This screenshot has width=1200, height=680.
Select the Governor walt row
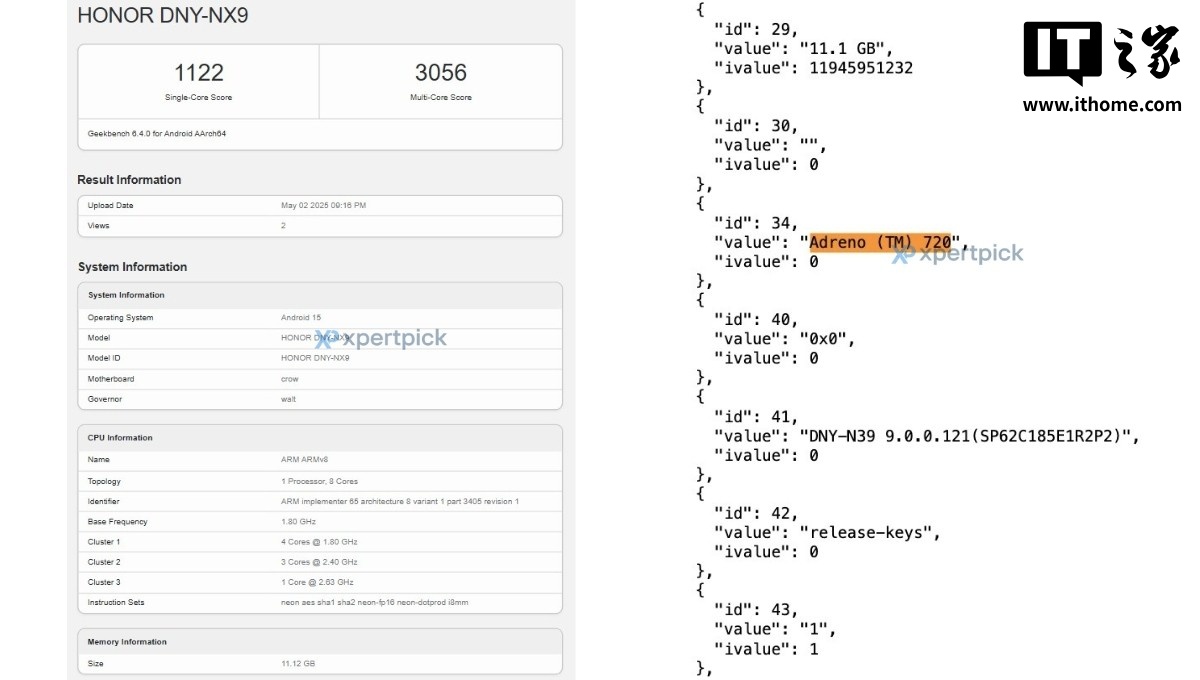point(319,399)
